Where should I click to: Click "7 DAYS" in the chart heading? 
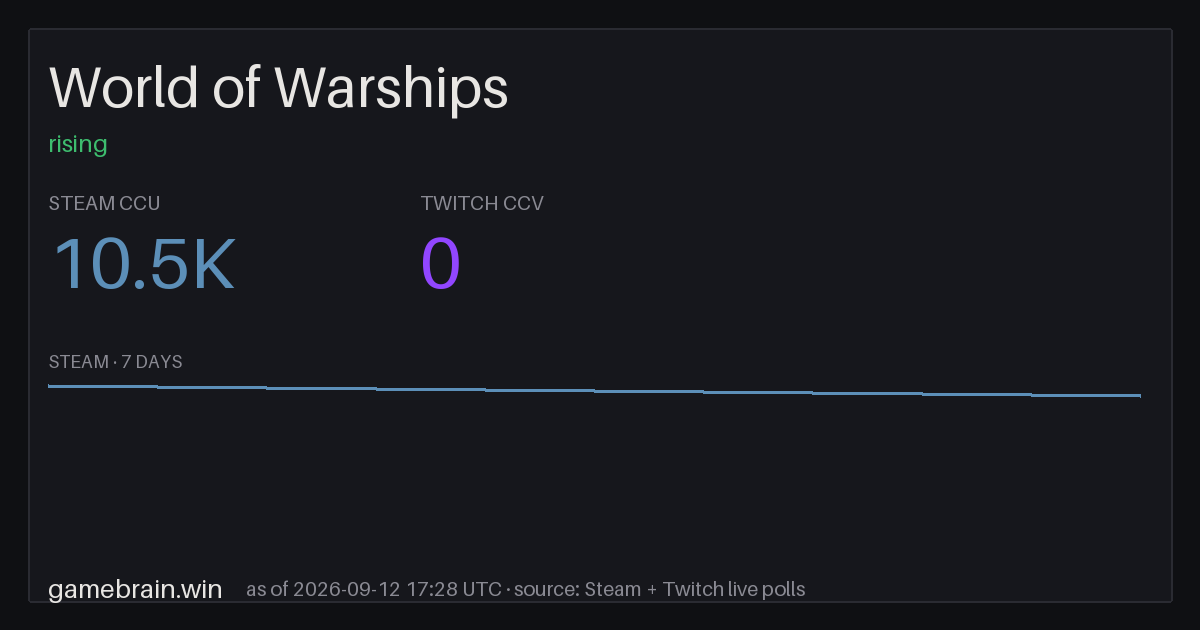(152, 362)
